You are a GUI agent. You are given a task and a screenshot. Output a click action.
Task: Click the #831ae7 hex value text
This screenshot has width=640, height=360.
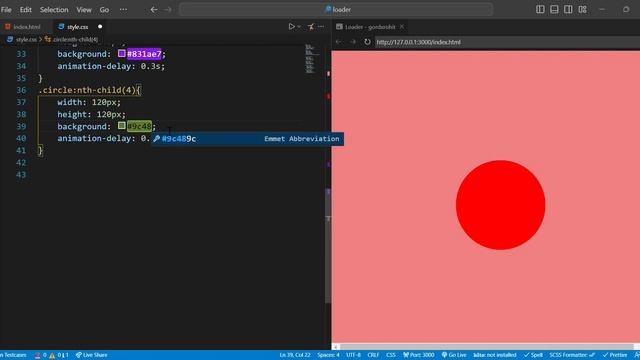click(x=144, y=54)
